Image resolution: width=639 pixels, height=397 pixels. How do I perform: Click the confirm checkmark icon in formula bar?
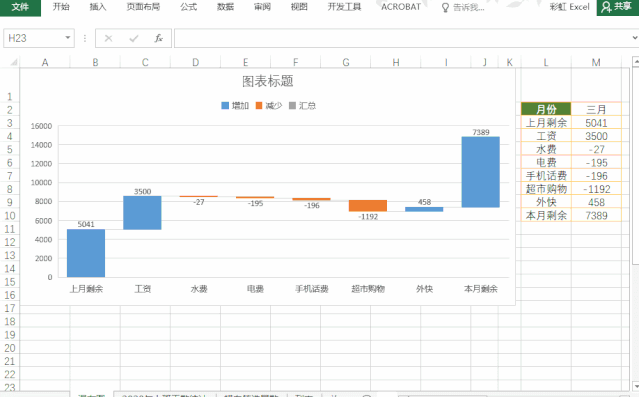134,38
